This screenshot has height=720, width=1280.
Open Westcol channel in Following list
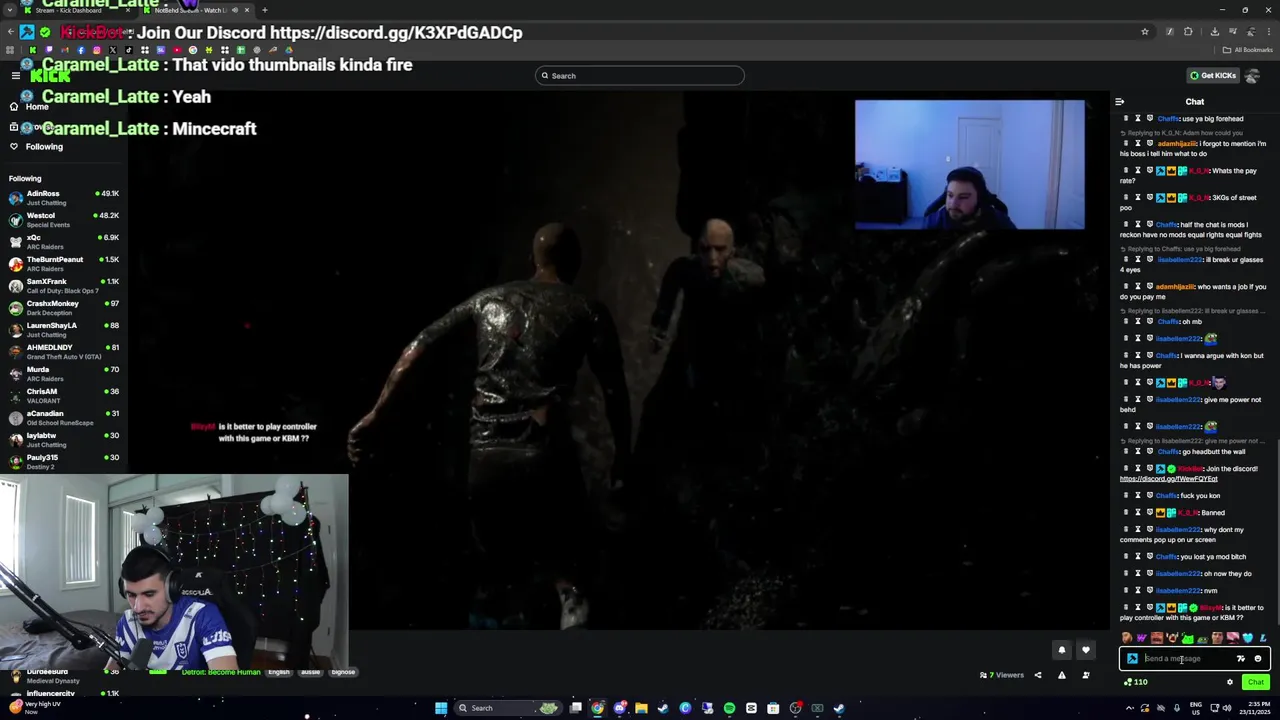[64, 219]
